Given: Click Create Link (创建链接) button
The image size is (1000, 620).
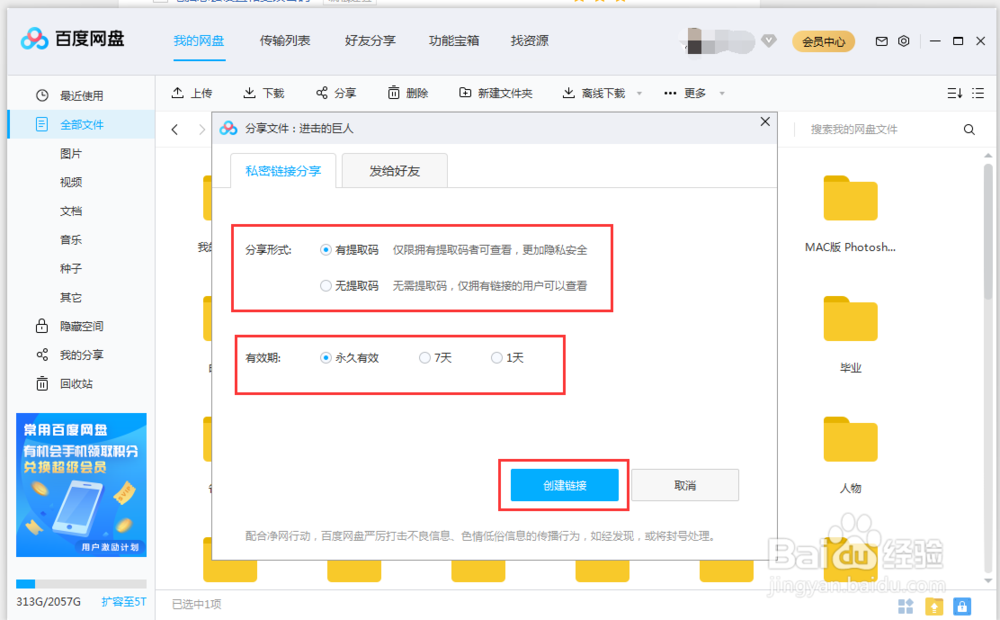Looking at the screenshot, I should click(564, 485).
